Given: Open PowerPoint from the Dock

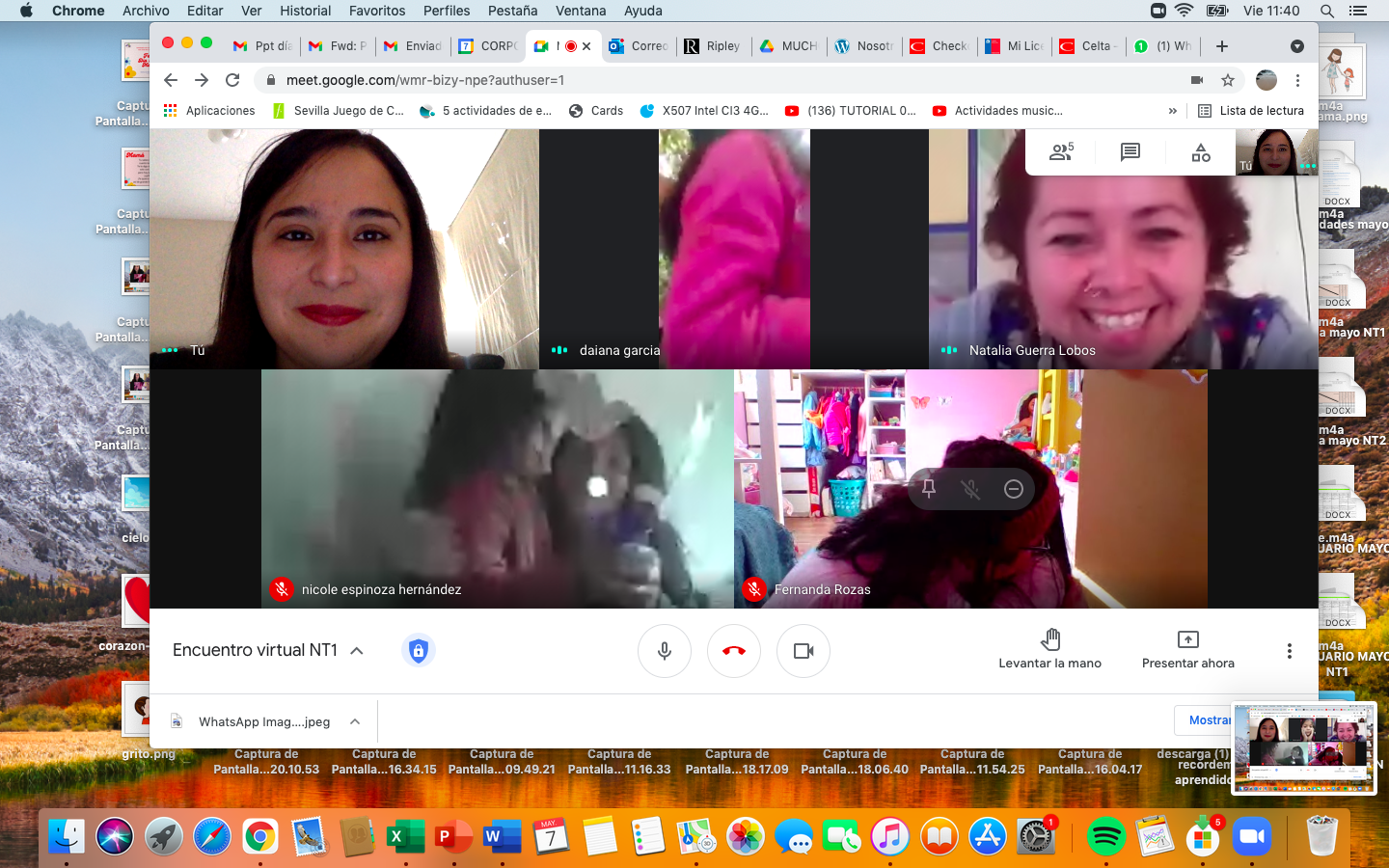Looking at the screenshot, I should [x=454, y=837].
